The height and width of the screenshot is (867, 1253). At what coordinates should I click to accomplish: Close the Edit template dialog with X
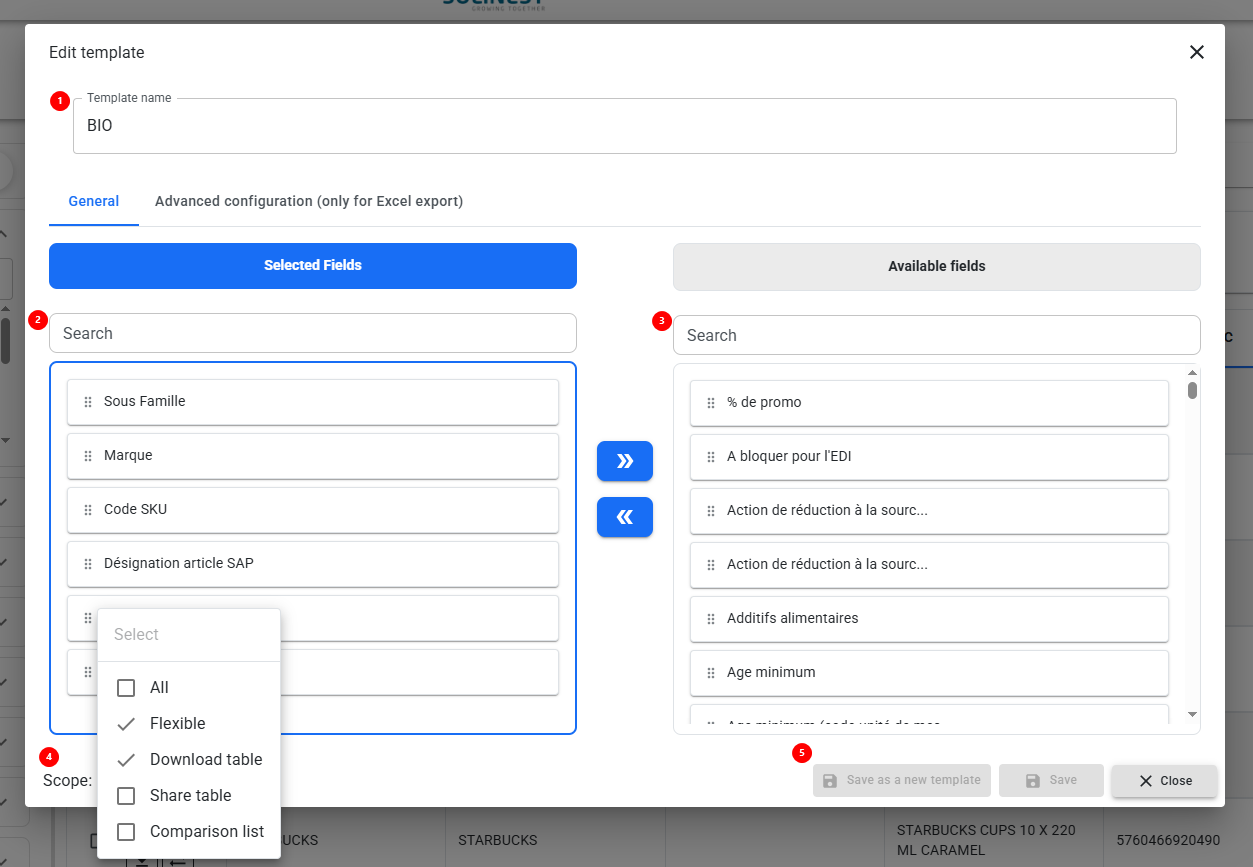(x=1196, y=52)
